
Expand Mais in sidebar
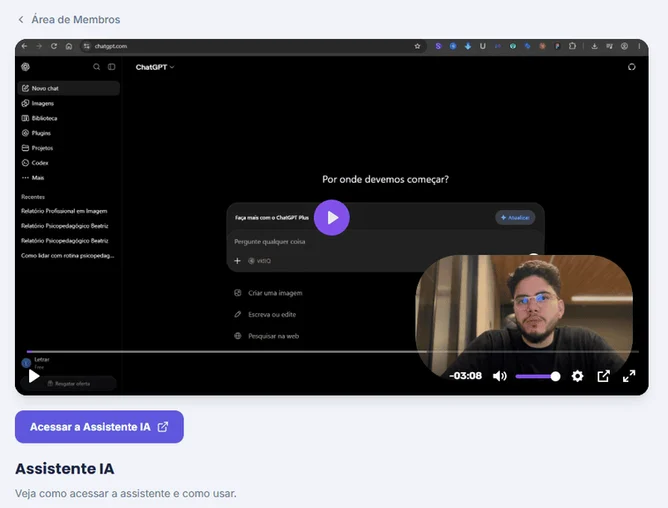tap(69, 178)
